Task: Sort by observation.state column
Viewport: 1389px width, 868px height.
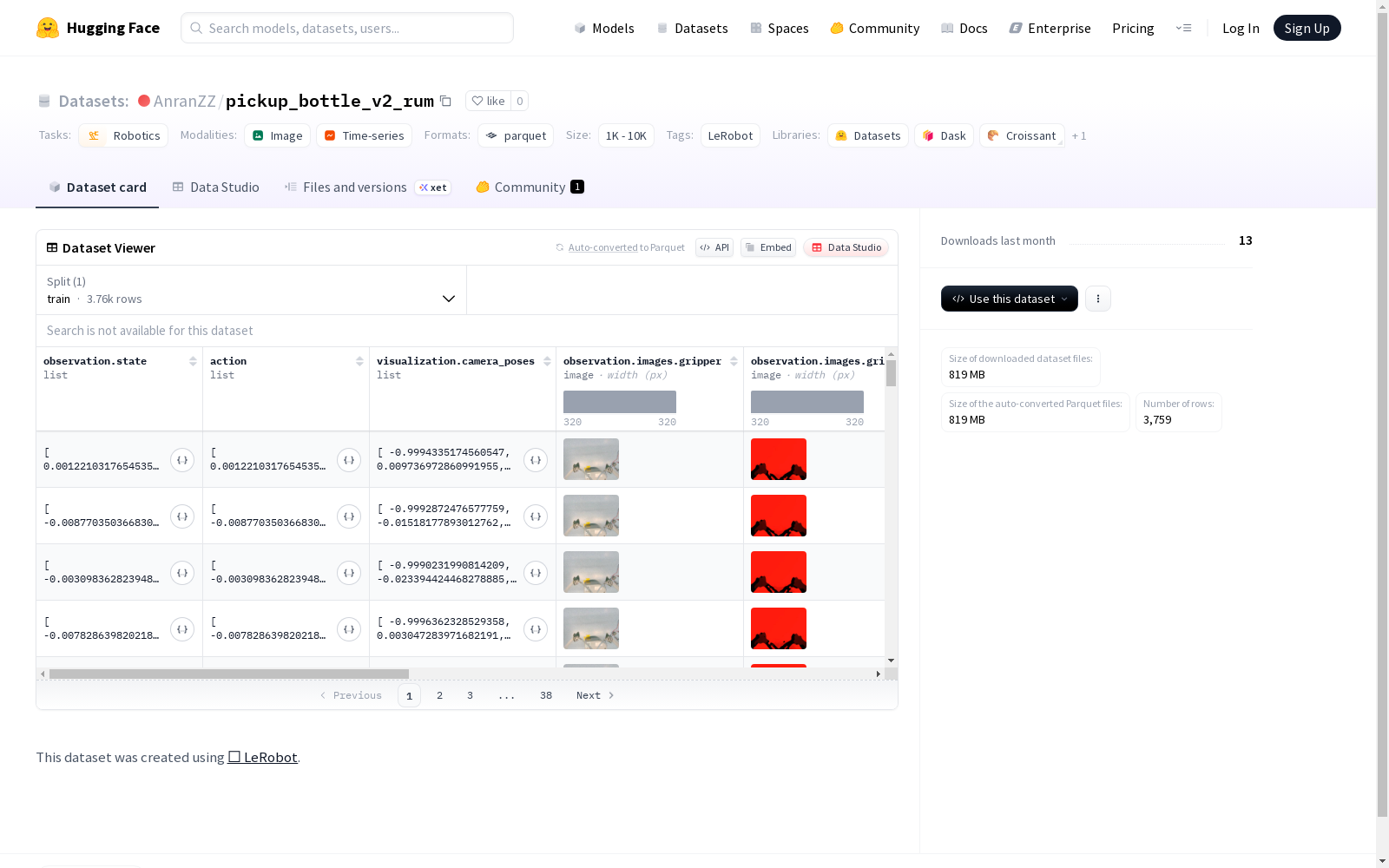Action: tap(193, 361)
